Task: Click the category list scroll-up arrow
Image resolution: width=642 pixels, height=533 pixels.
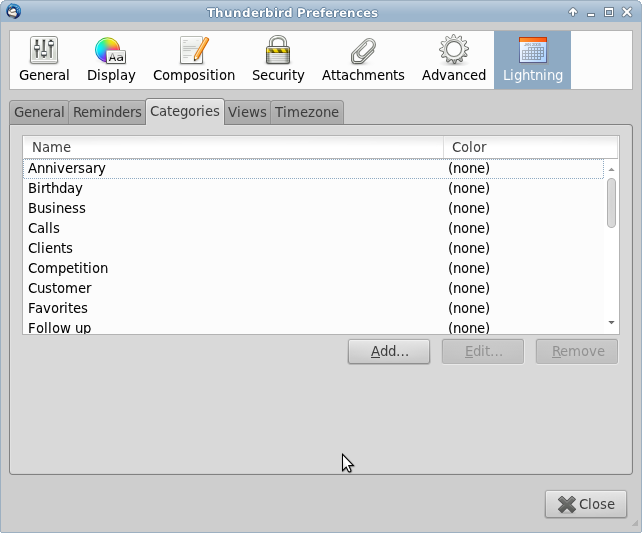Action: [611, 169]
